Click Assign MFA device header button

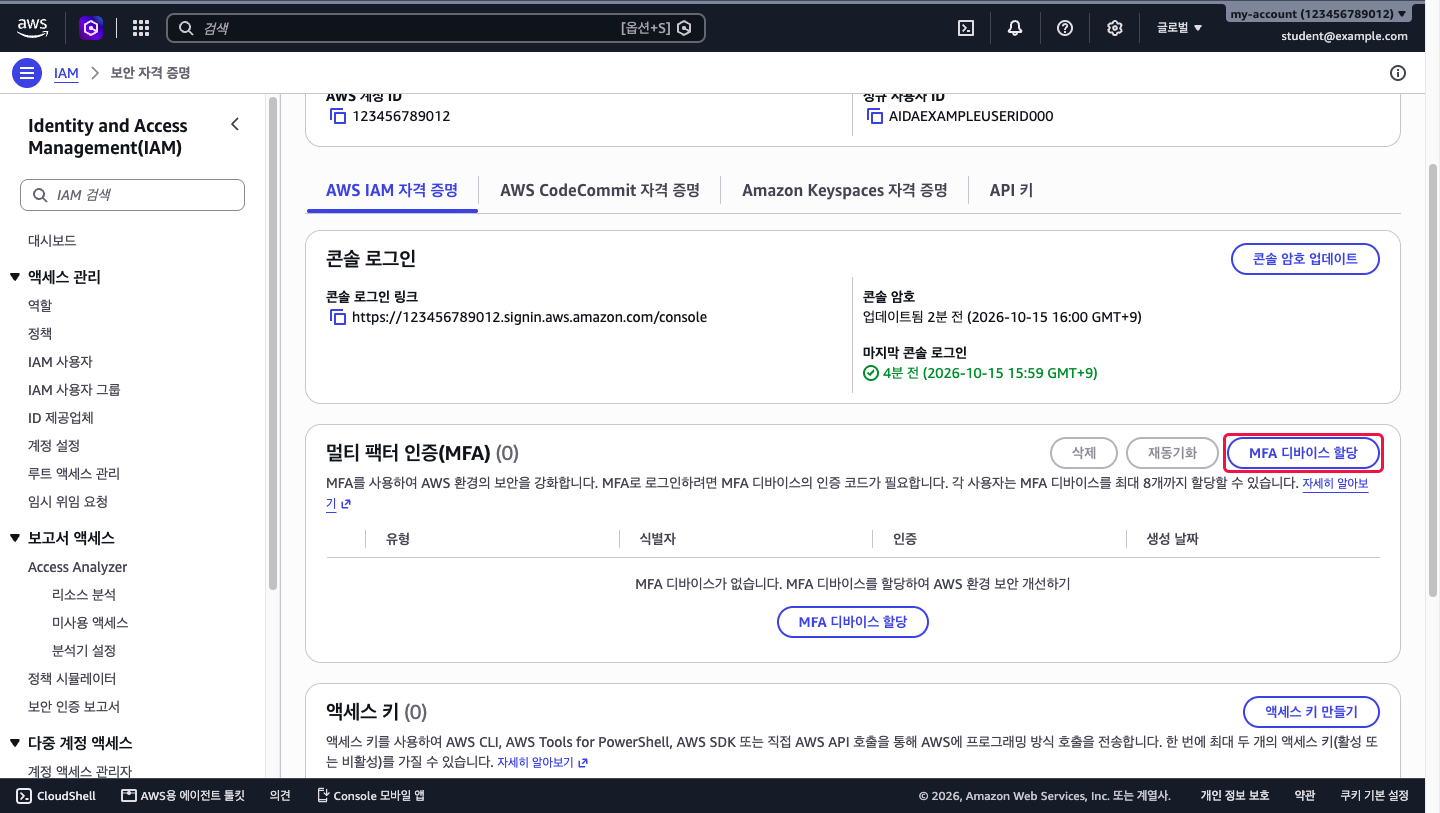(x=1303, y=453)
